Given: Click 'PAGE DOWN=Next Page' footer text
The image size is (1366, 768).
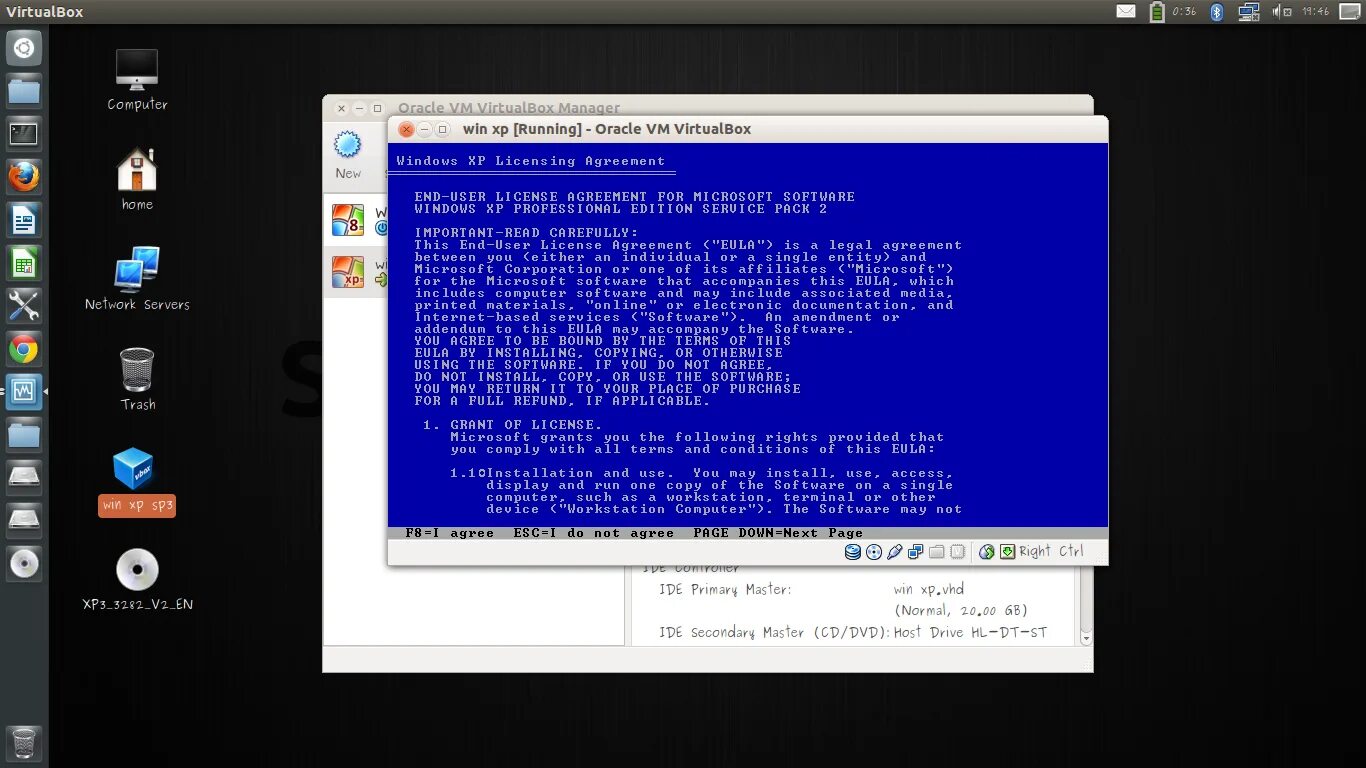Looking at the screenshot, I should [x=778, y=533].
